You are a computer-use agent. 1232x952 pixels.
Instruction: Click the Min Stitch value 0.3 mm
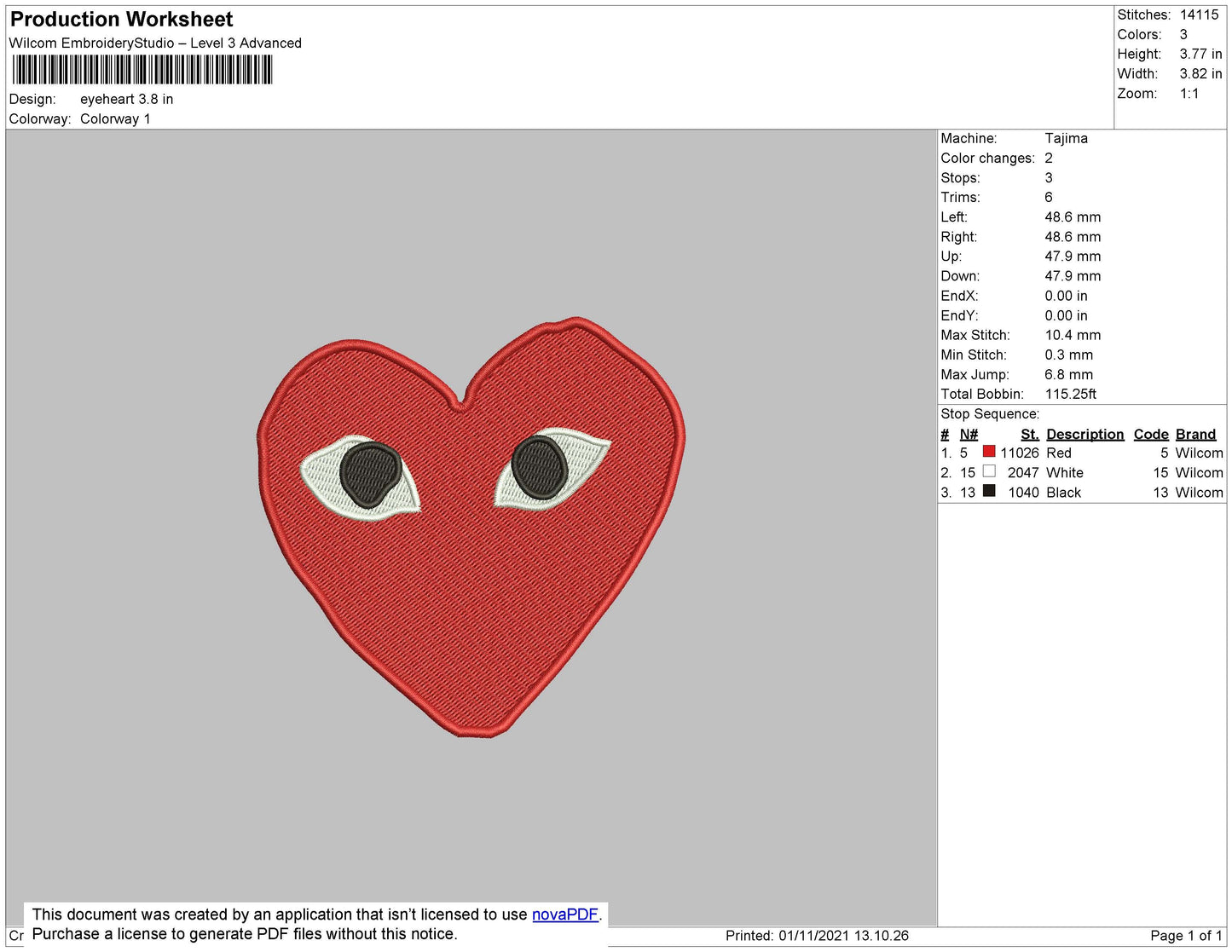(1069, 355)
